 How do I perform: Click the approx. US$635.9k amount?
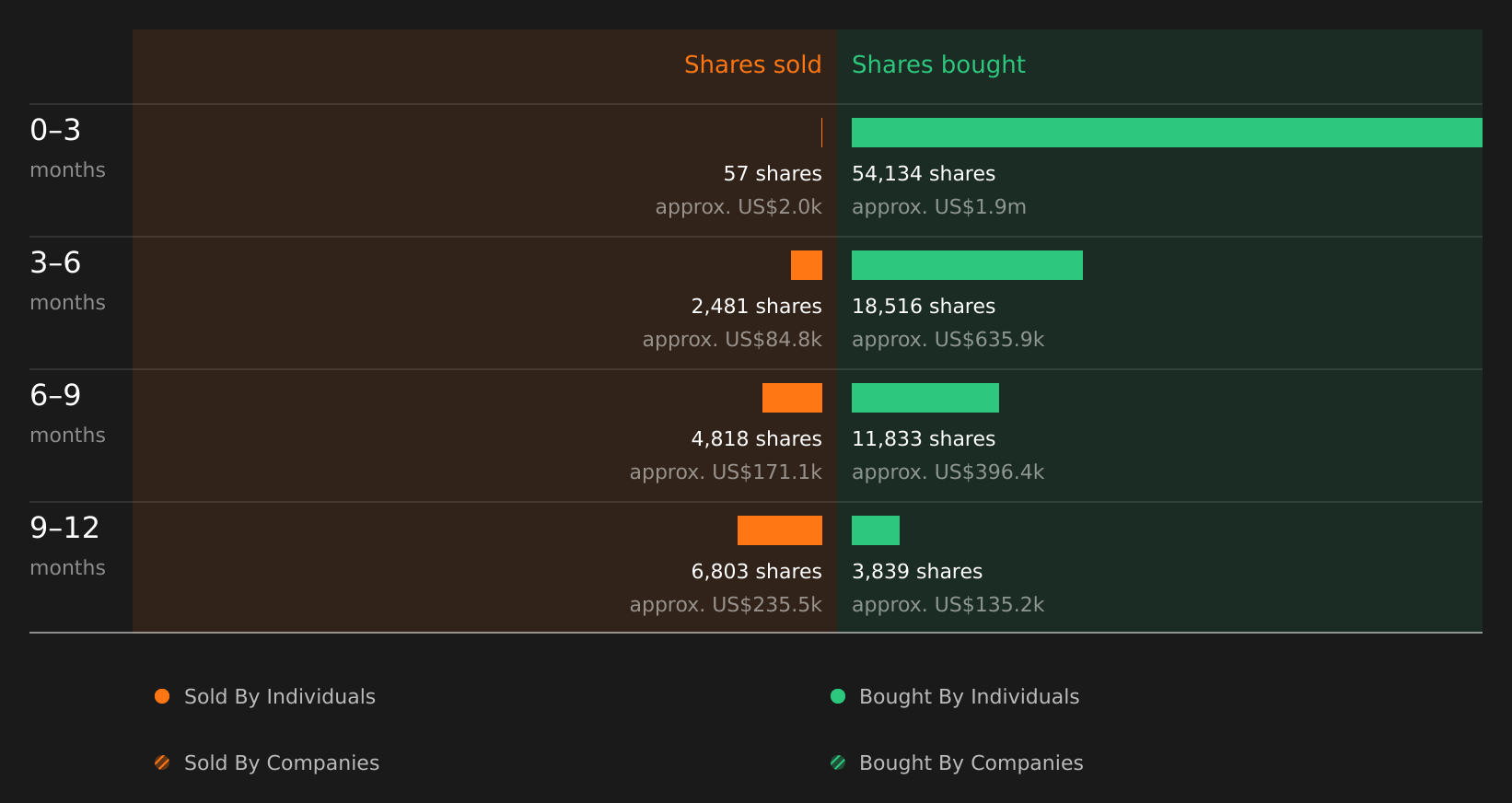(x=948, y=340)
